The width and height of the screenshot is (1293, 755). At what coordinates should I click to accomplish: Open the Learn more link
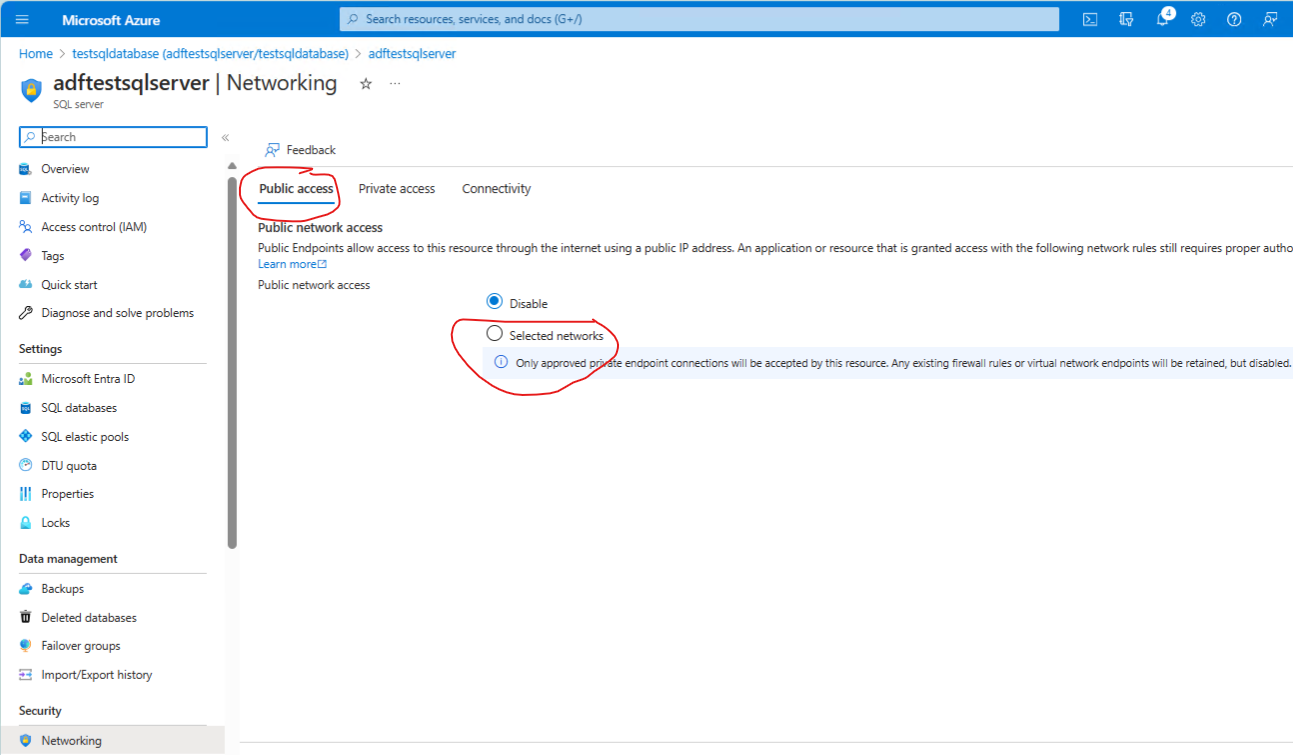[292, 264]
